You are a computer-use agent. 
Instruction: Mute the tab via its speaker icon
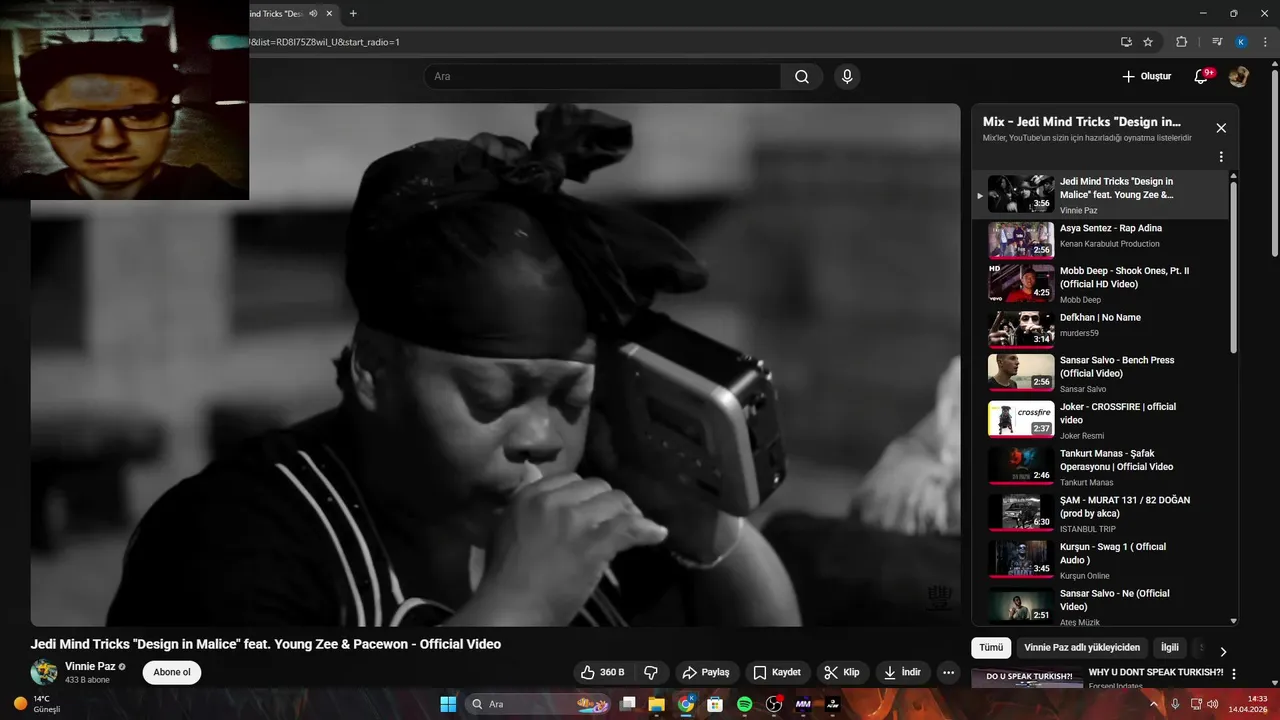pyautogui.click(x=313, y=14)
